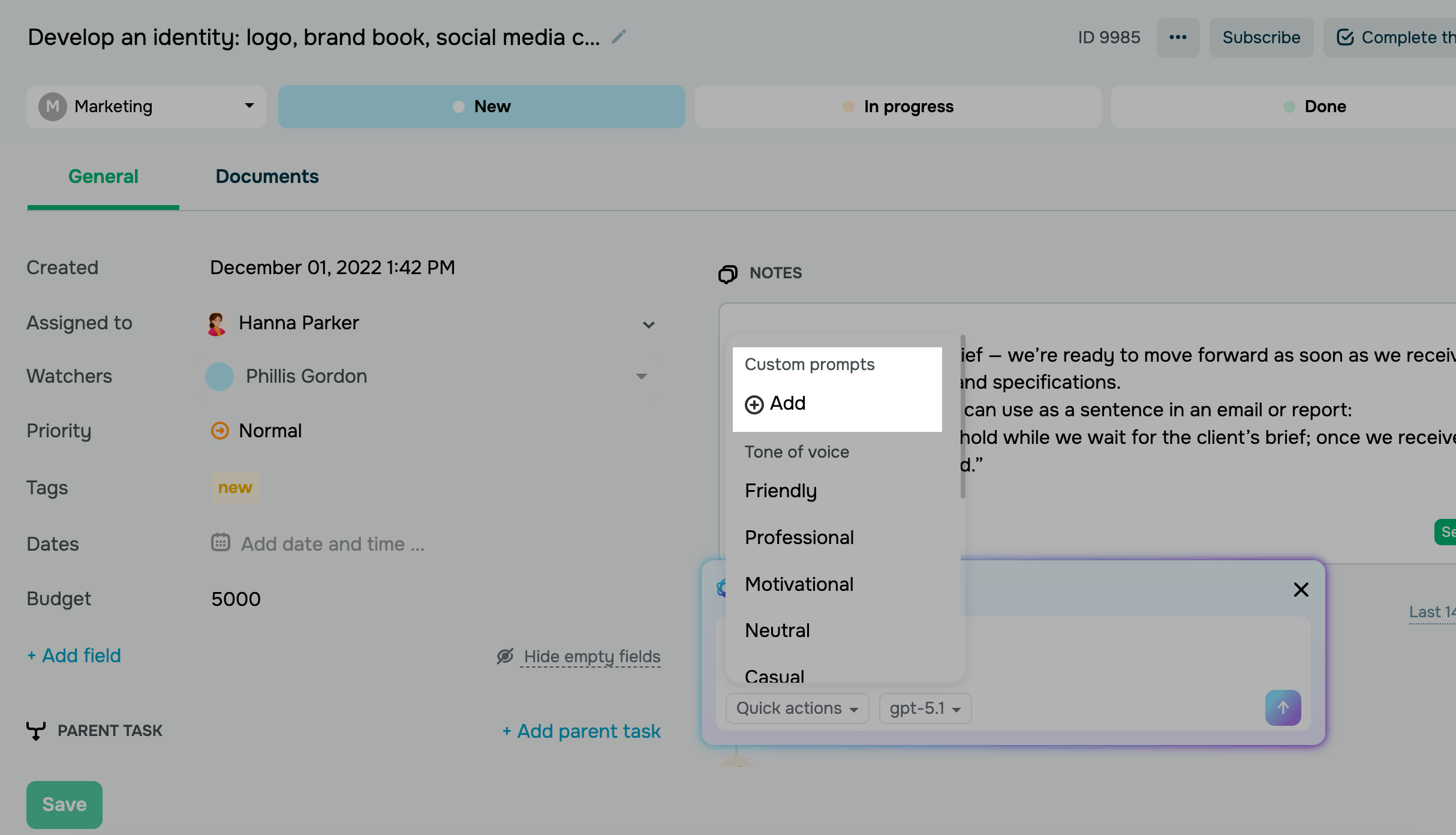Click the Add parent task link
Viewport: 1456px width, 835px height.
(x=582, y=731)
